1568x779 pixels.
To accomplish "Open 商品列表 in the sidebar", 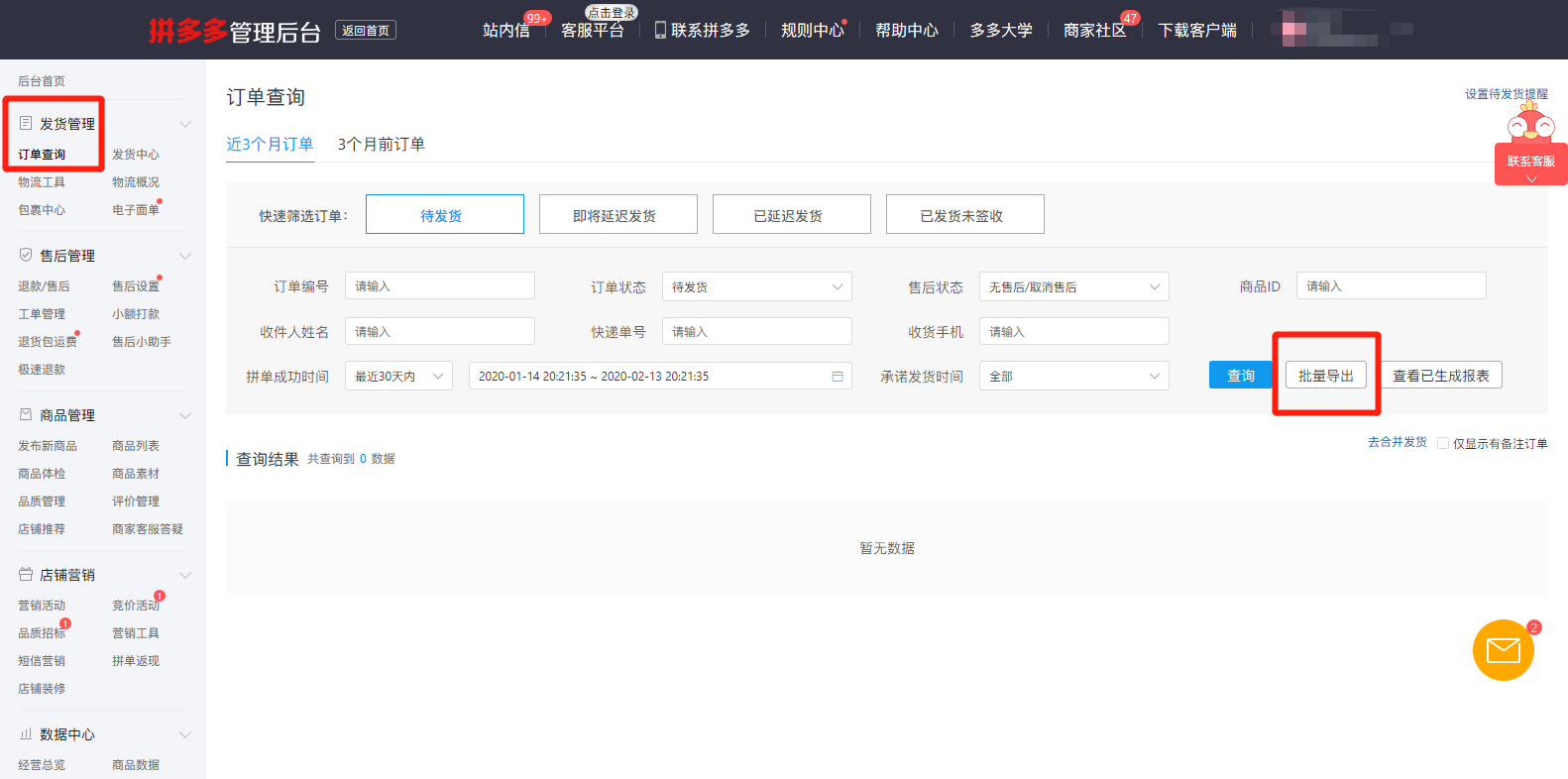I will point(136,446).
